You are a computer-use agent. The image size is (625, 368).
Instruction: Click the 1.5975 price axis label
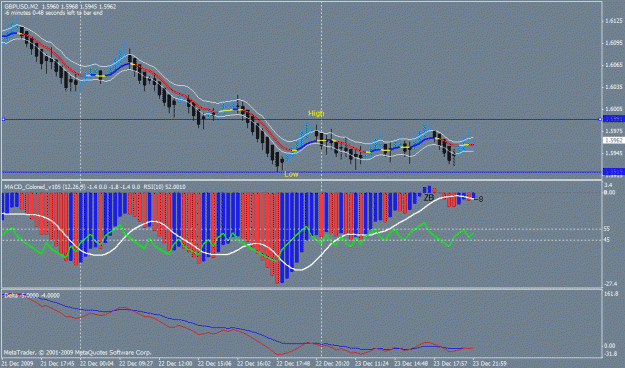pos(614,131)
